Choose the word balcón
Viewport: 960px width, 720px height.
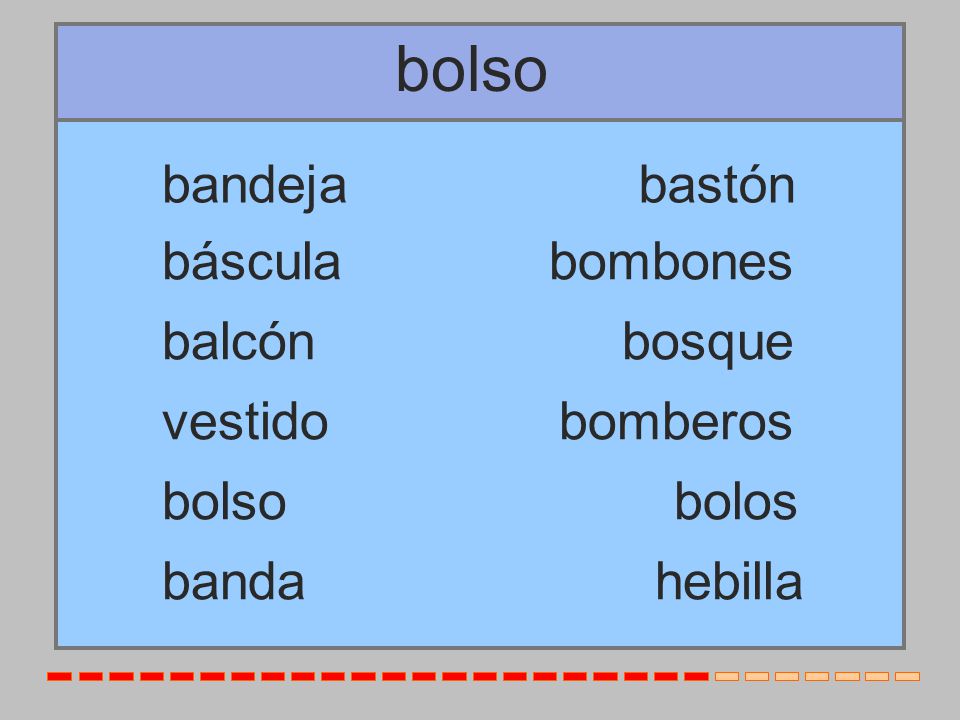pos(238,341)
